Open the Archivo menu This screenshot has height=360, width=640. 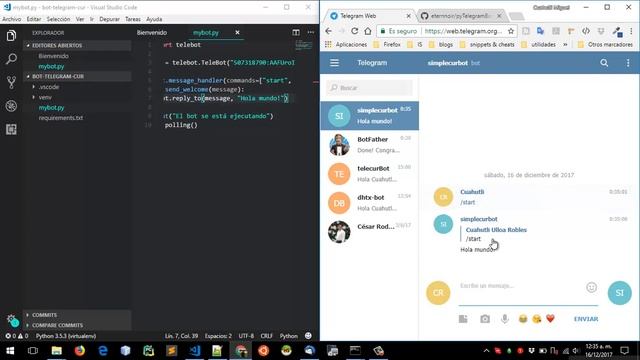click(x=11, y=19)
